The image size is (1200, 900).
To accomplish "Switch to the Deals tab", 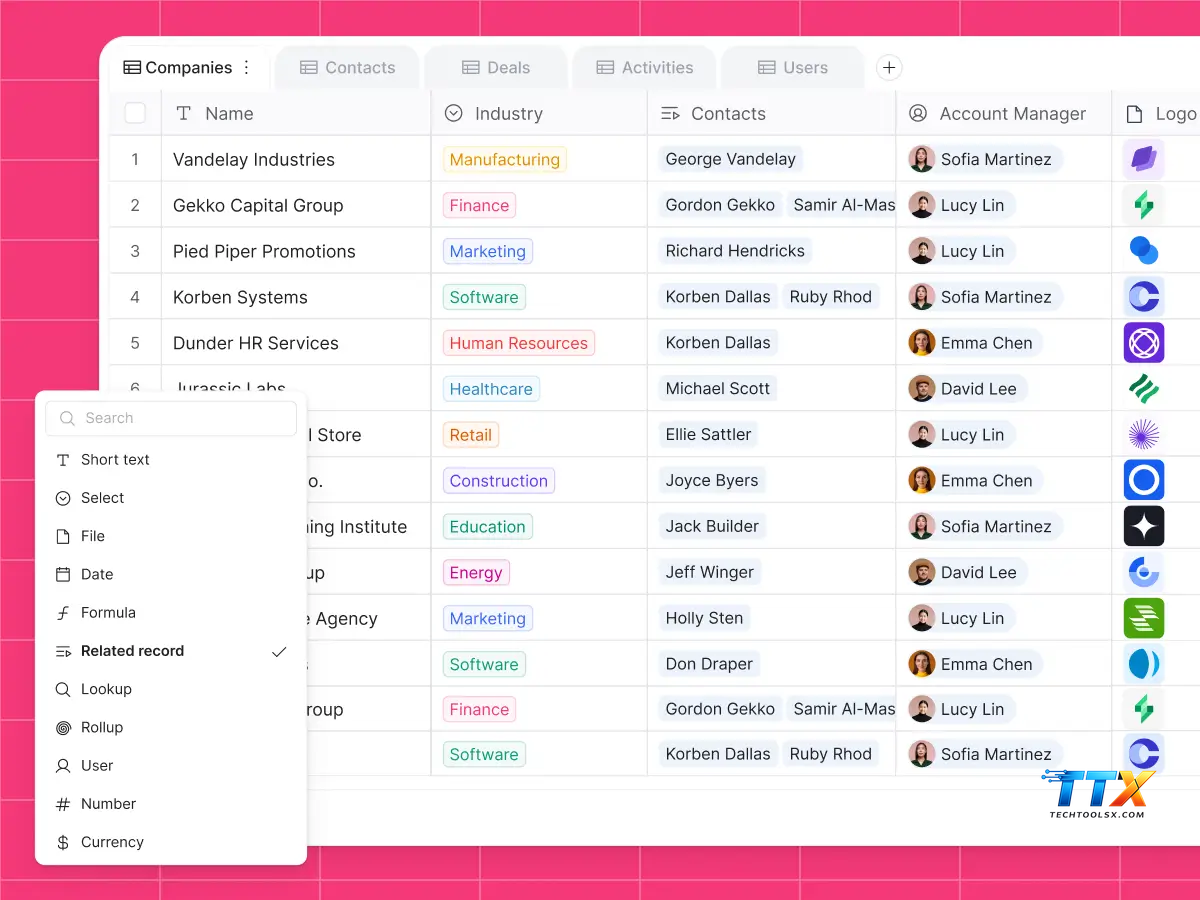I will 496,68.
